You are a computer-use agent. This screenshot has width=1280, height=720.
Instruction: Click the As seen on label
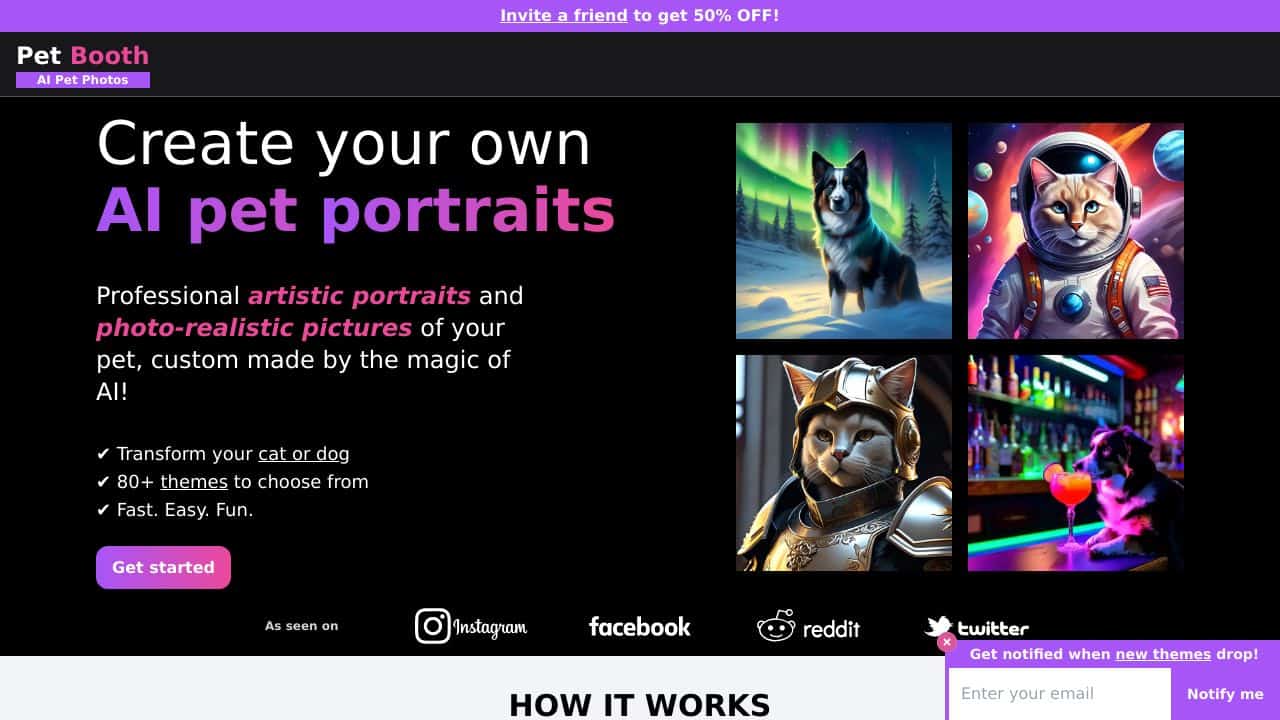(302, 626)
